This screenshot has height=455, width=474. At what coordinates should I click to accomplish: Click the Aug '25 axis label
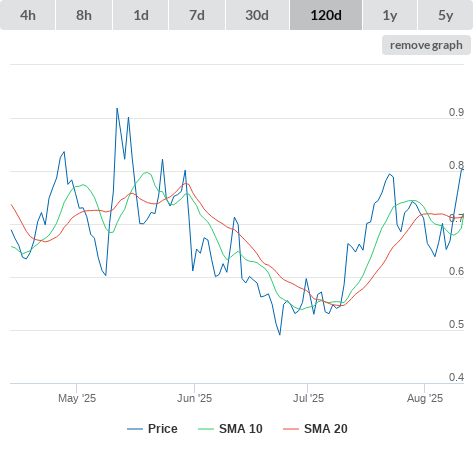(425, 398)
